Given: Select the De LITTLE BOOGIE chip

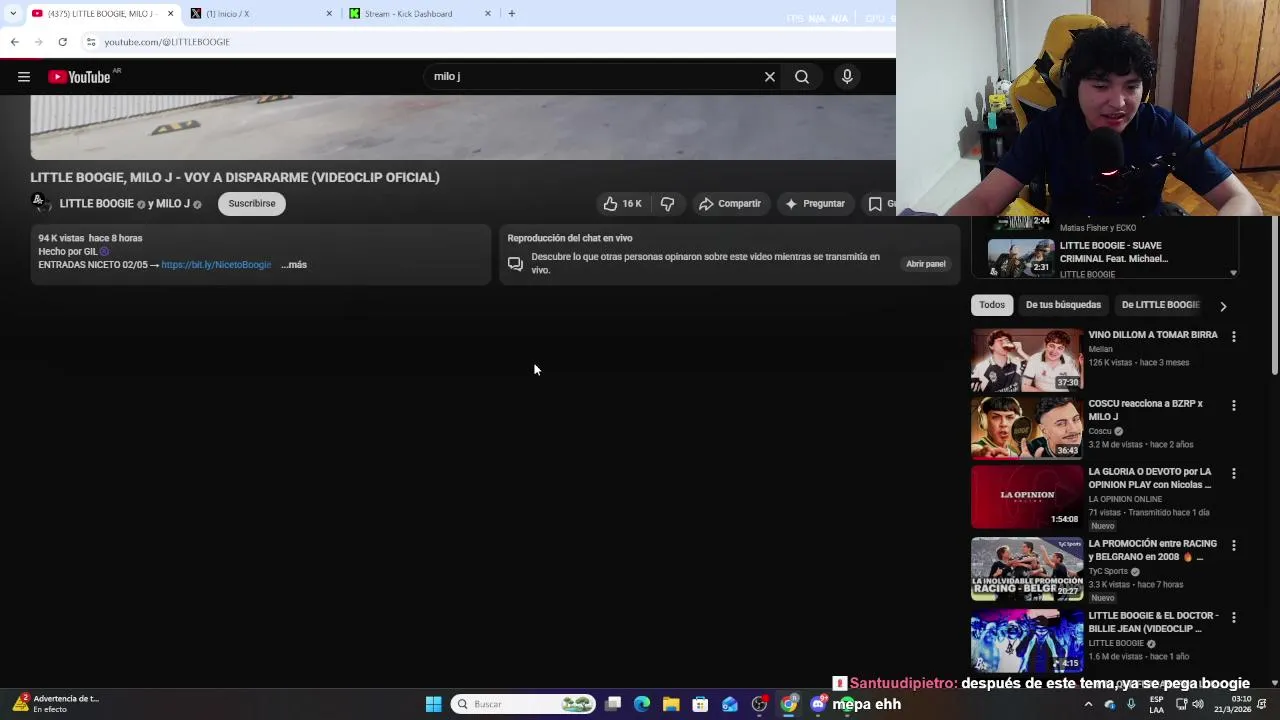Looking at the screenshot, I should click(1160, 305).
